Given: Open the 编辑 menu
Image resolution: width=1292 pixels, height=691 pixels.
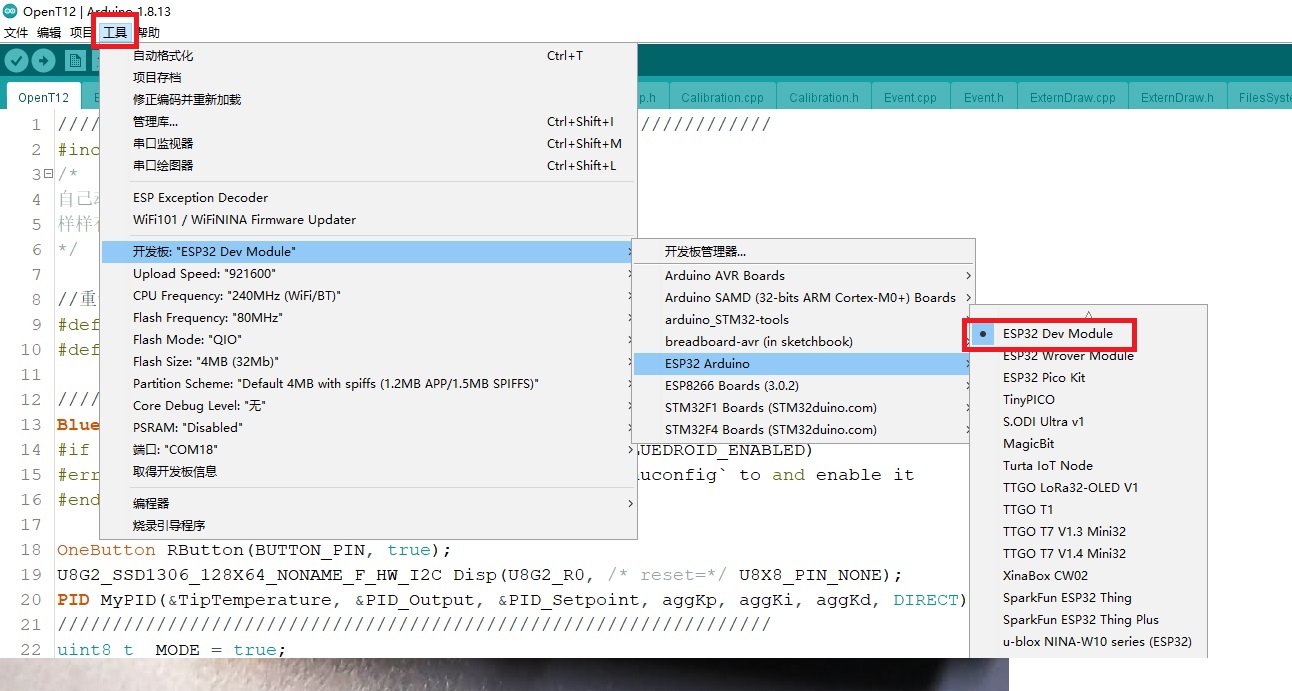Looking at the screenshot, I should [49, 32].
